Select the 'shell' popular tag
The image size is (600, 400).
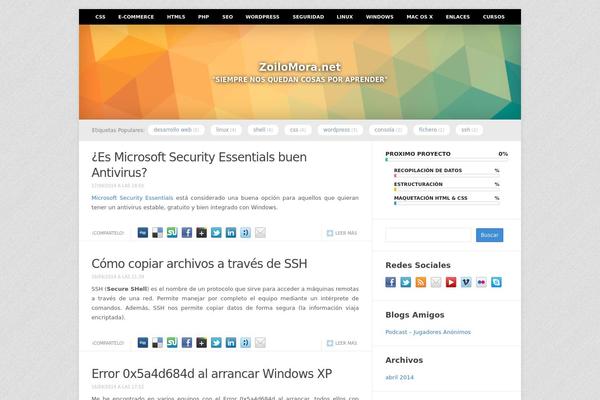(x=263, y=130)
